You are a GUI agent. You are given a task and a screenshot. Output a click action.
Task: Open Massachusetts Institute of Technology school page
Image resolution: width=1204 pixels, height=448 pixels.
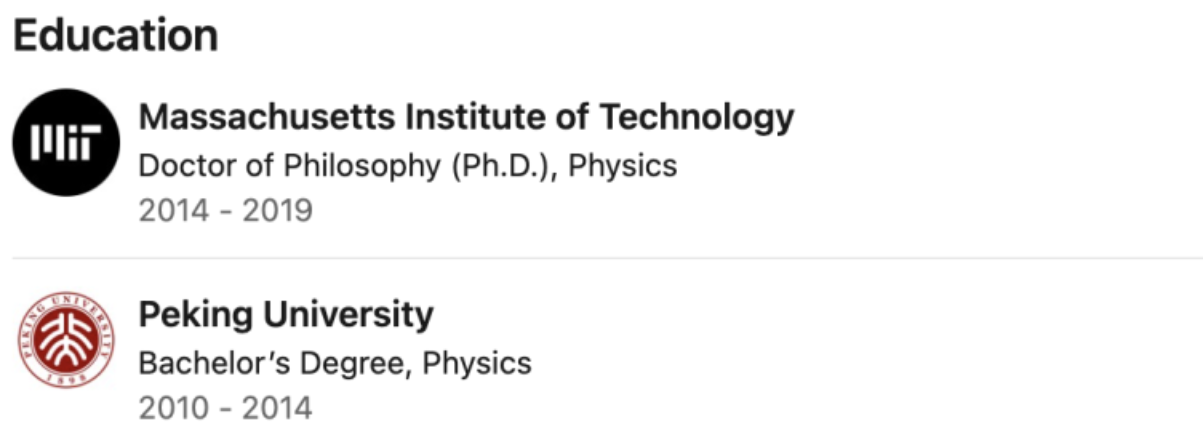coord(465,118)
